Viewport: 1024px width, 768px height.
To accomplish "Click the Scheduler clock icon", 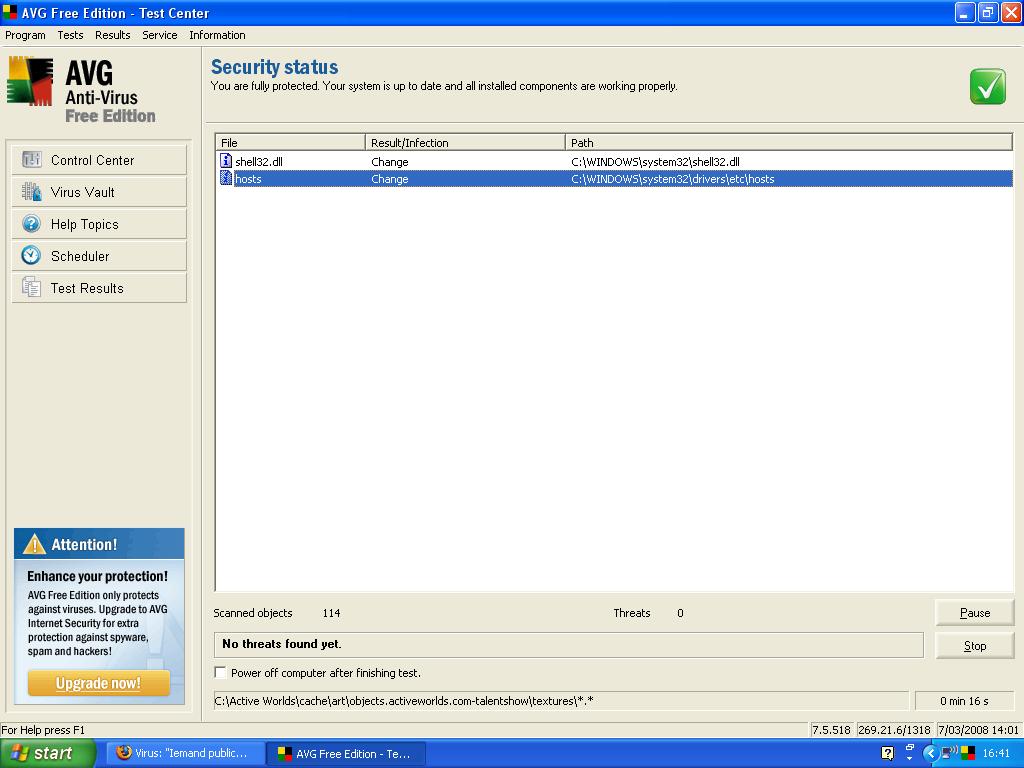I will click(x=31, y=255).
